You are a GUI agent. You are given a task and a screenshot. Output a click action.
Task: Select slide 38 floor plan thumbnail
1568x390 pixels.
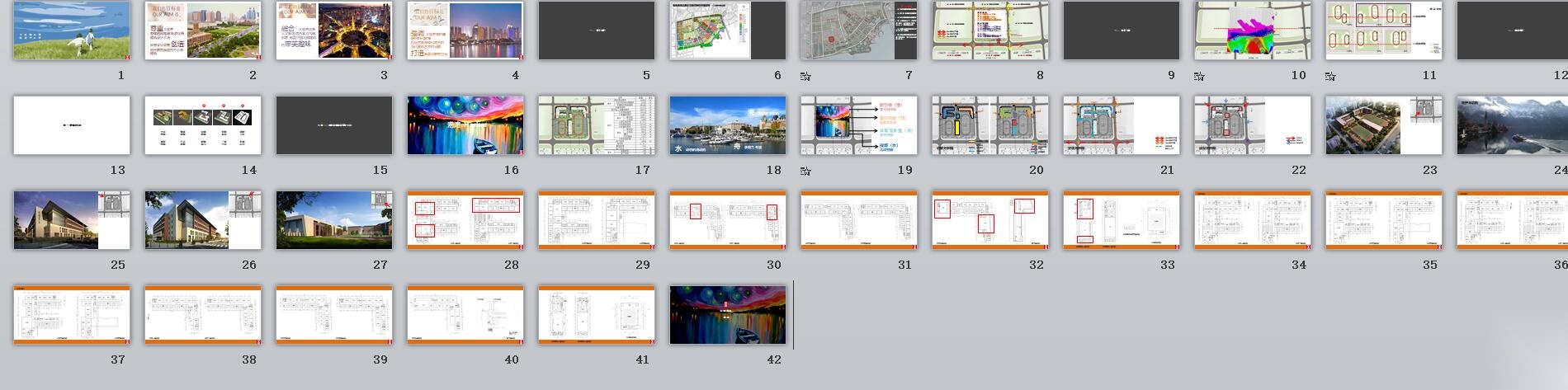point(203,315)
